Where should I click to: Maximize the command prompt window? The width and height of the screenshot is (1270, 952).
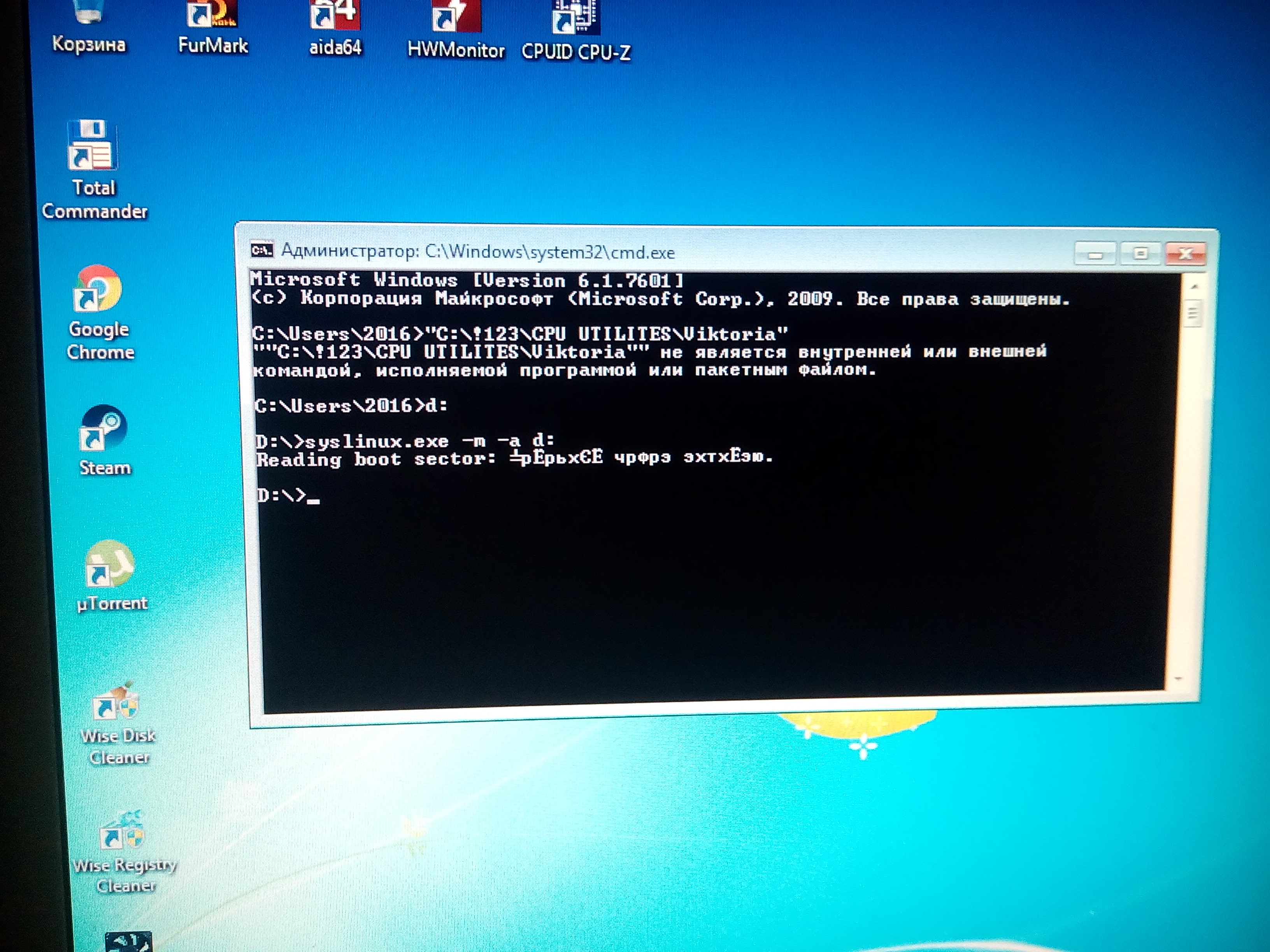tap(1140, 254)
